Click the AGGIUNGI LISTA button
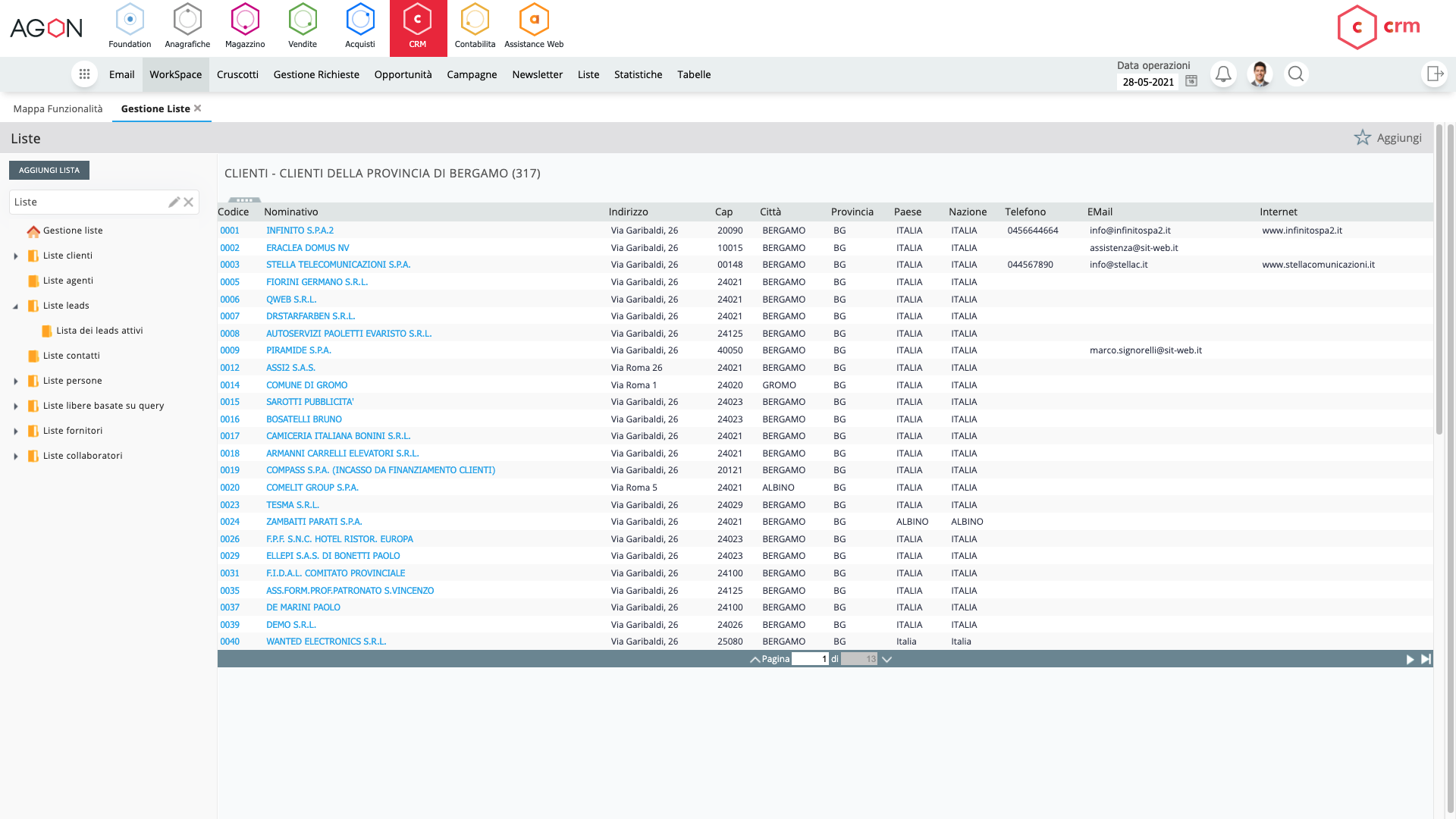This screenshot has width=1456, height=819. pos(49,170)
